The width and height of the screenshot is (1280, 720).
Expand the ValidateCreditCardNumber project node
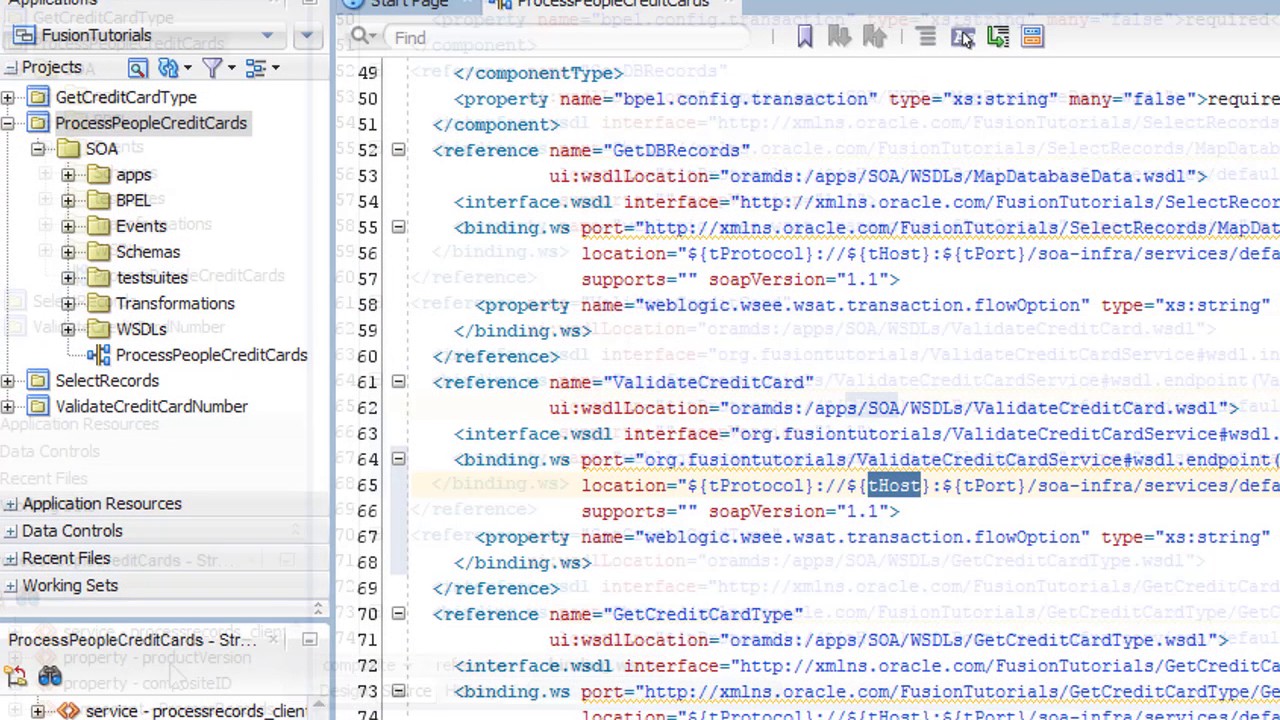point(8,407)
